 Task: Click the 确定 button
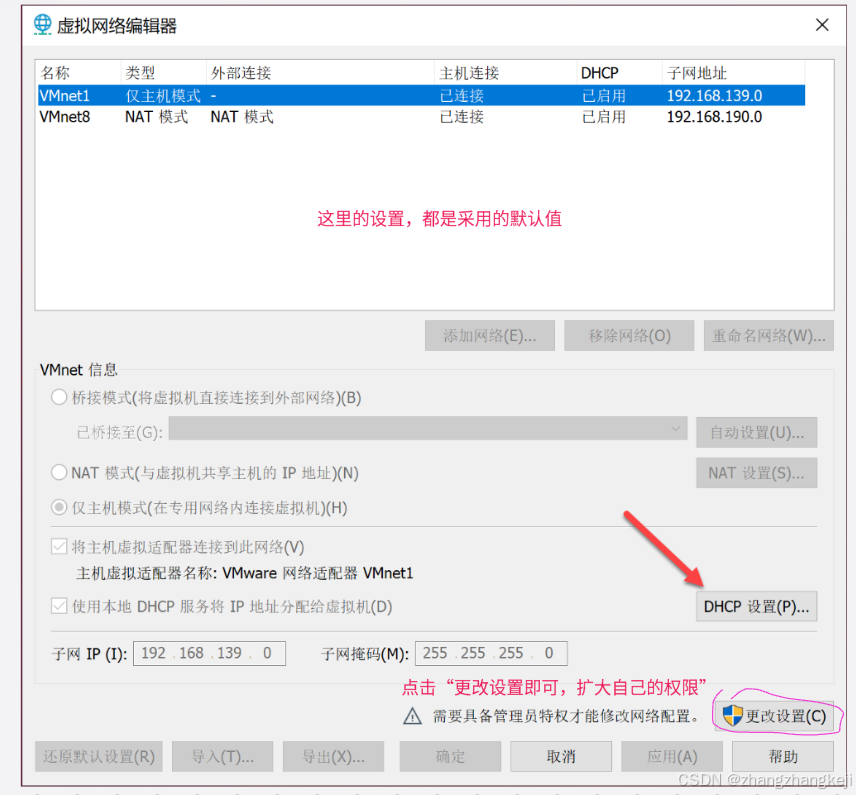(x=450, y=756)
